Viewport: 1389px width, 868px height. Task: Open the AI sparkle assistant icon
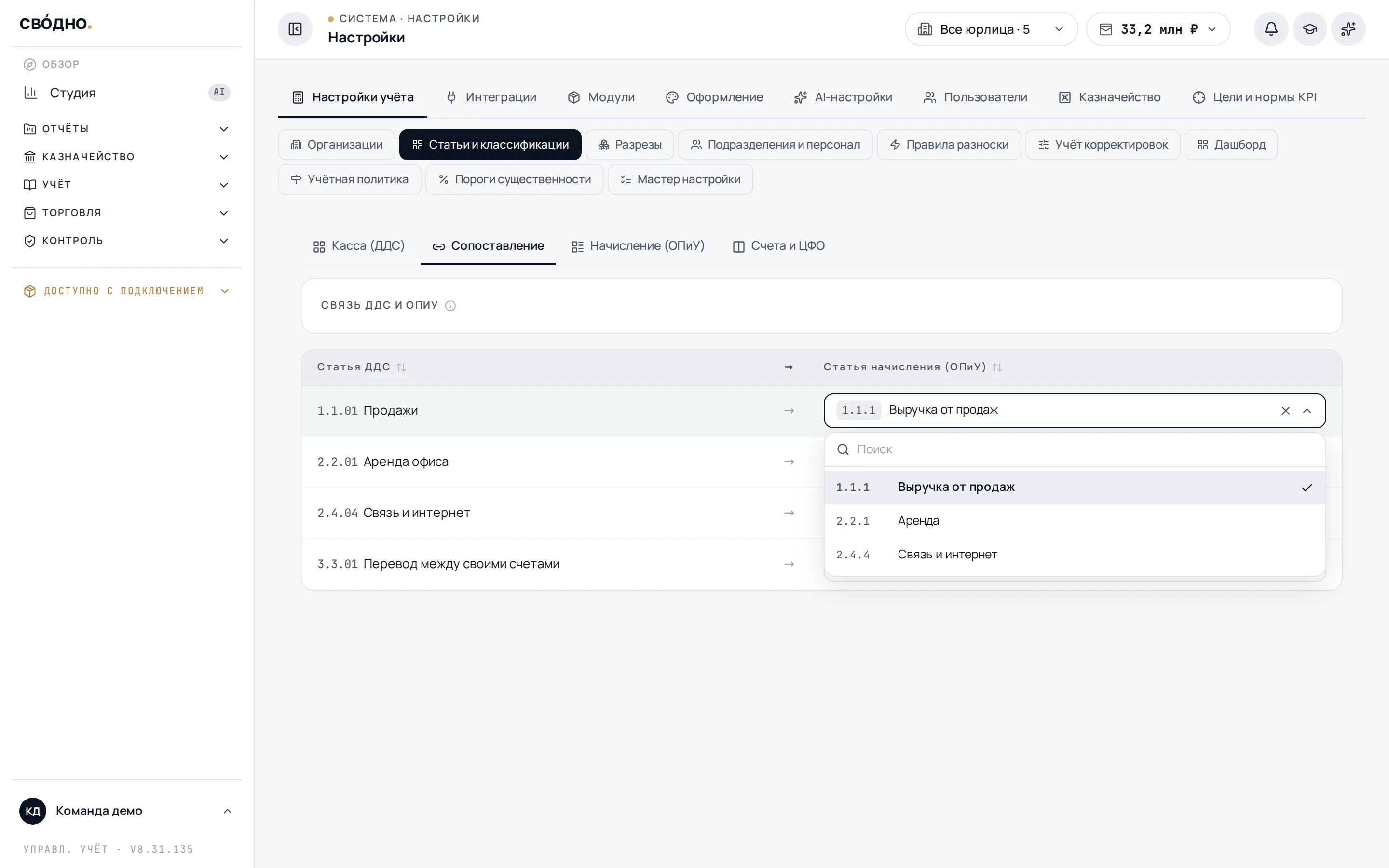1348,29
